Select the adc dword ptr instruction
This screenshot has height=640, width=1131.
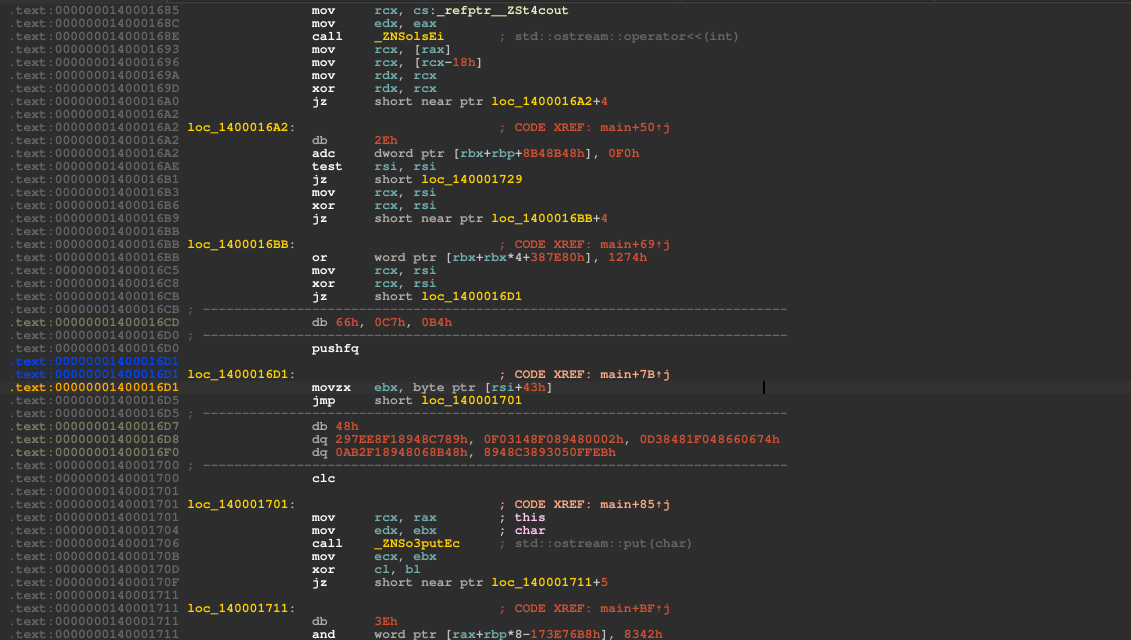475,154
